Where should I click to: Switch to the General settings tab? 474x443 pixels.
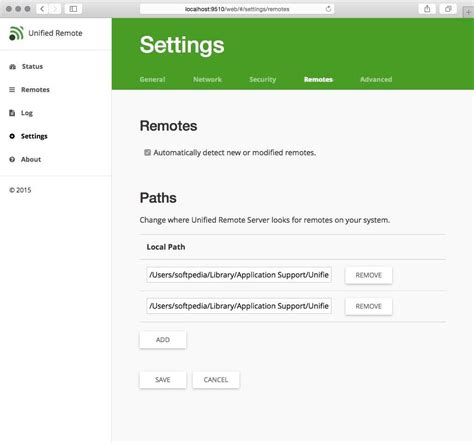click(152, 79)
